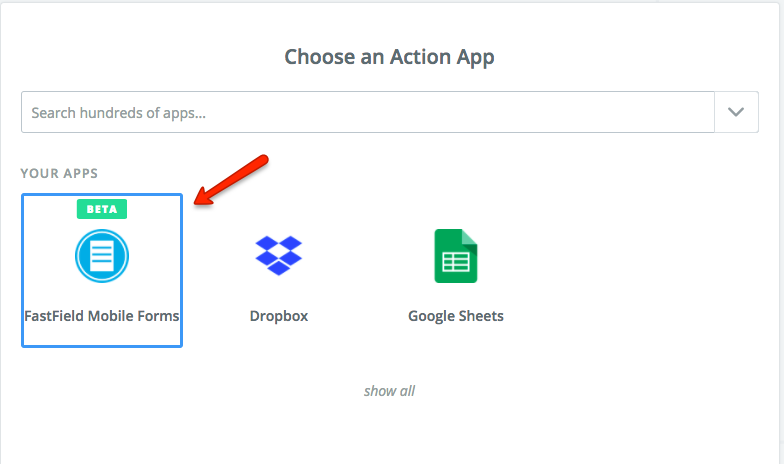Click the word 'Sheets' in the Google Sheets label
Viewport: 784px width, 464px height.
click(x=480, y=316)
